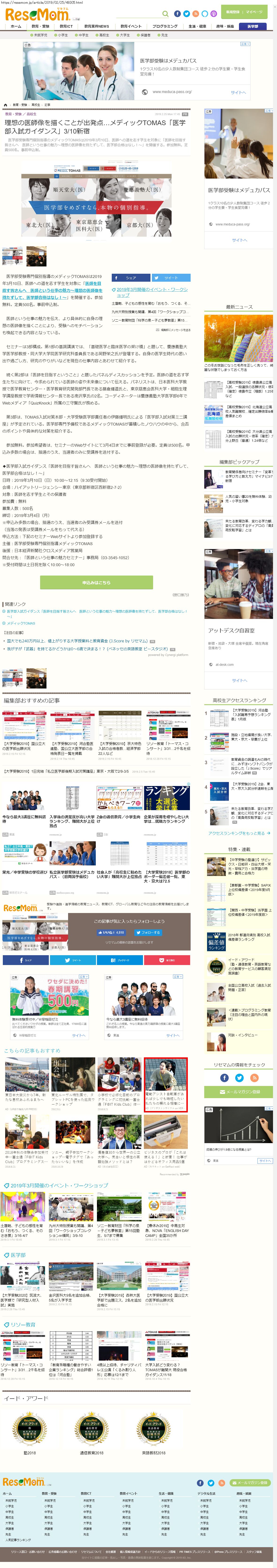The width and height of the screenshot is (277, 1568).
Task: Save article with red Pocket button
Action: [x=167, y=960]
